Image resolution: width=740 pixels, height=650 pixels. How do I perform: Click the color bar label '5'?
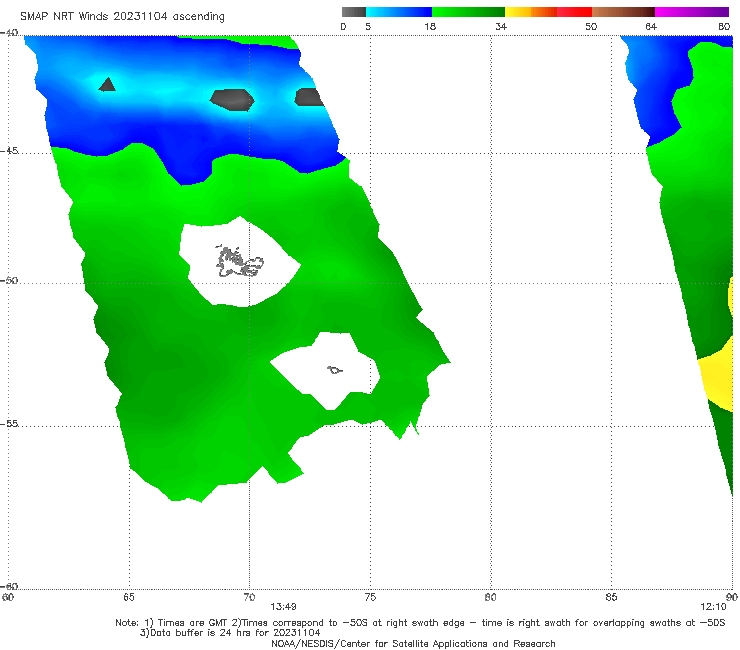(368, 27)
